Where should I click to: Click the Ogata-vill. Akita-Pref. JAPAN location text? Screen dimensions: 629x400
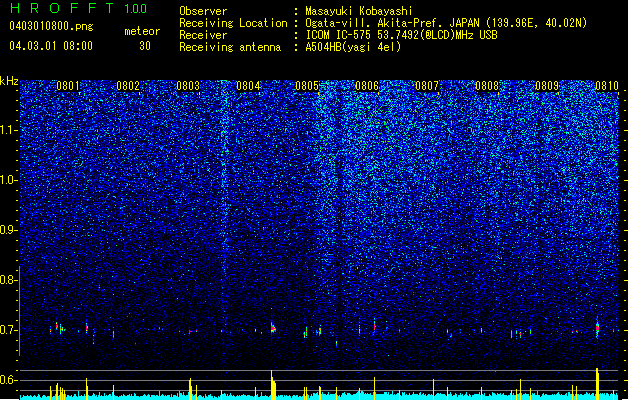(x=446, y=23)
